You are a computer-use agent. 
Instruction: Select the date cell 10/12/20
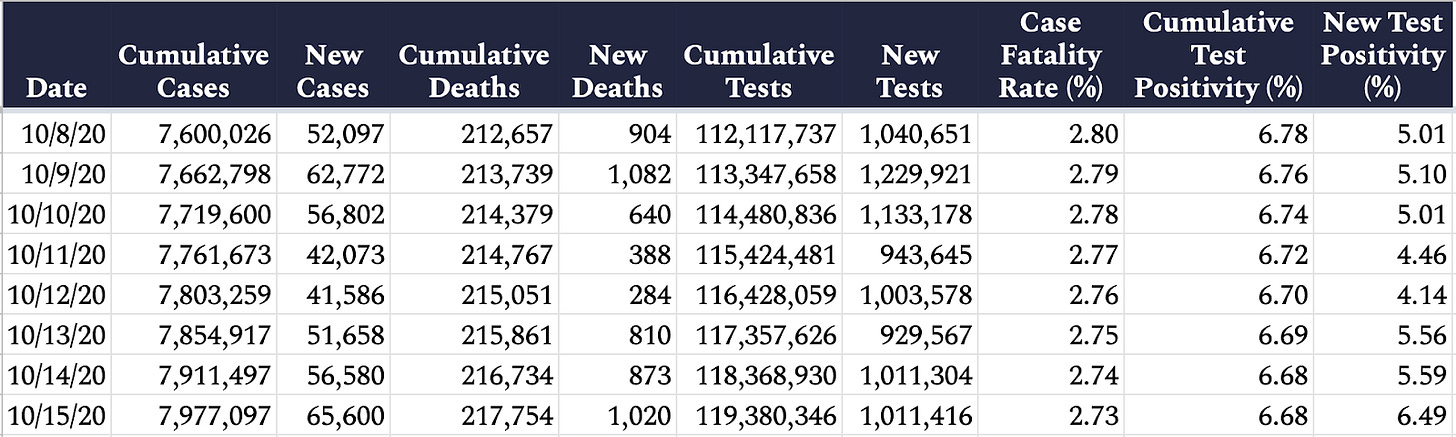(x=55, y=295)
